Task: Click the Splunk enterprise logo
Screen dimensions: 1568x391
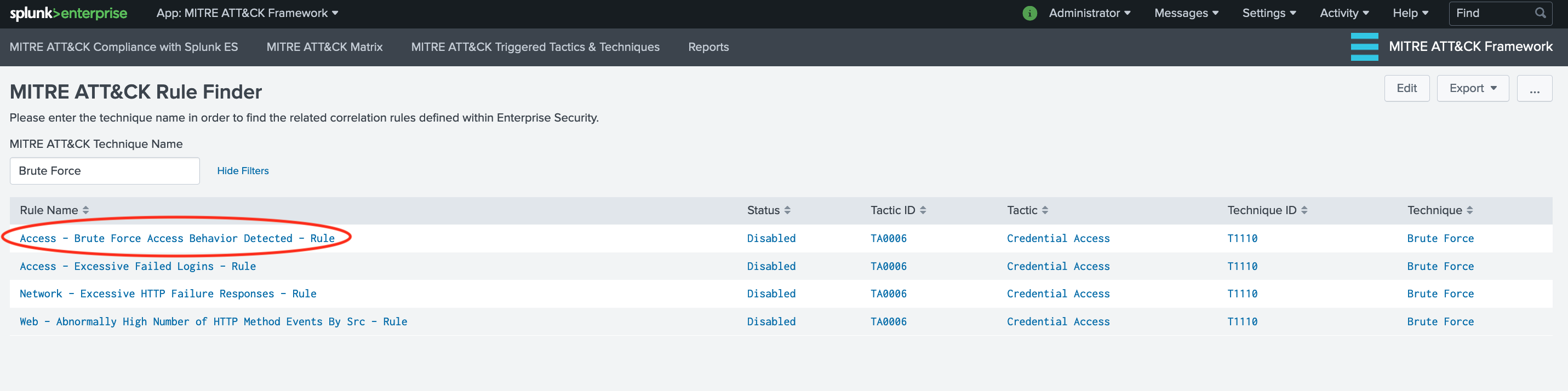Action: (68, 13)
